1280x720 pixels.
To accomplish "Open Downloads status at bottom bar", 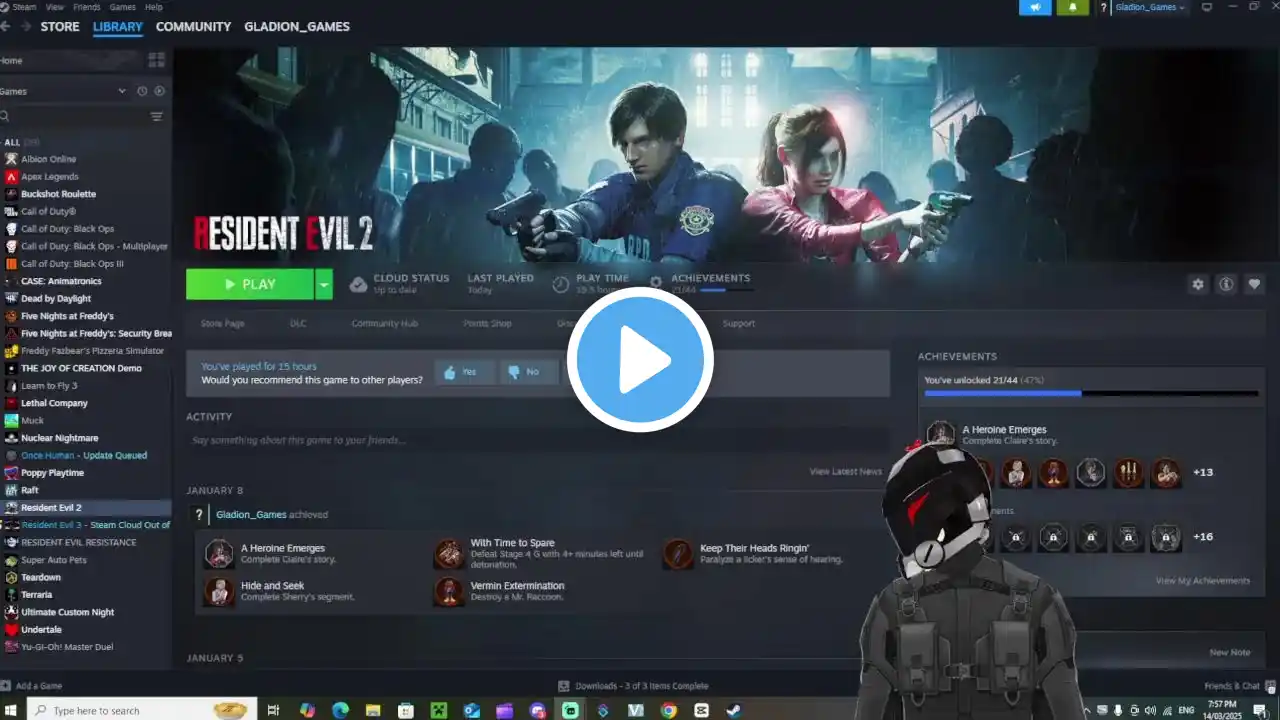I will tap(634, 686).
